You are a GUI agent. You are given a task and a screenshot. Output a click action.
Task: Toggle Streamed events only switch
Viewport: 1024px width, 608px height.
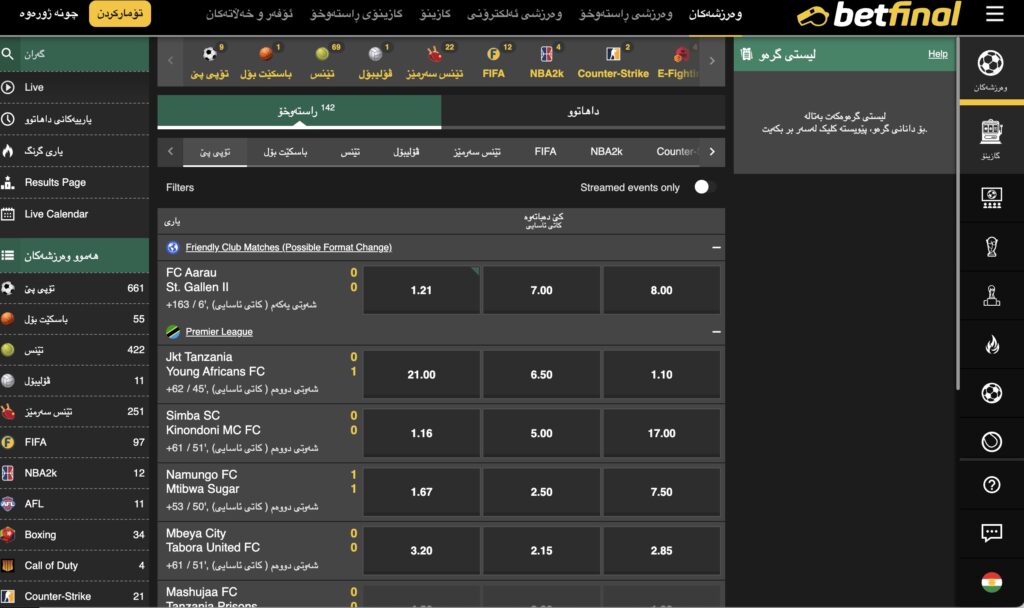(x=705, y=187)
